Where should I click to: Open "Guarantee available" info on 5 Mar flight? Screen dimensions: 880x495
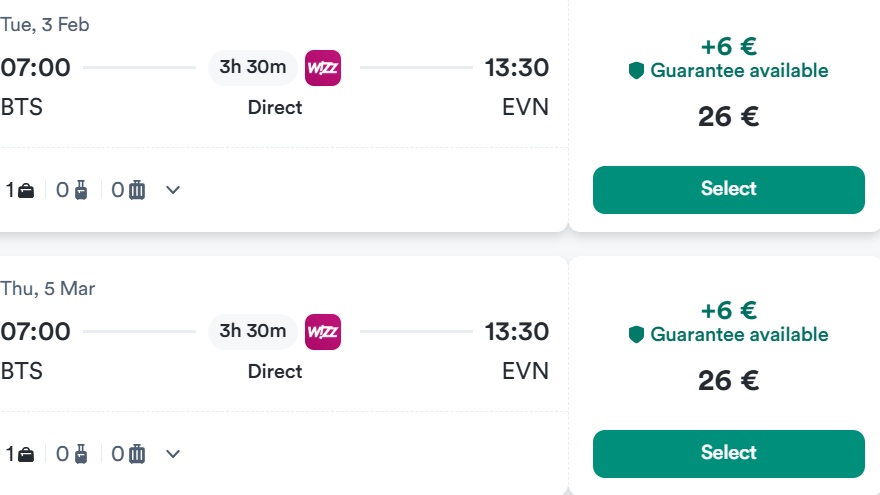click(739, 335)
